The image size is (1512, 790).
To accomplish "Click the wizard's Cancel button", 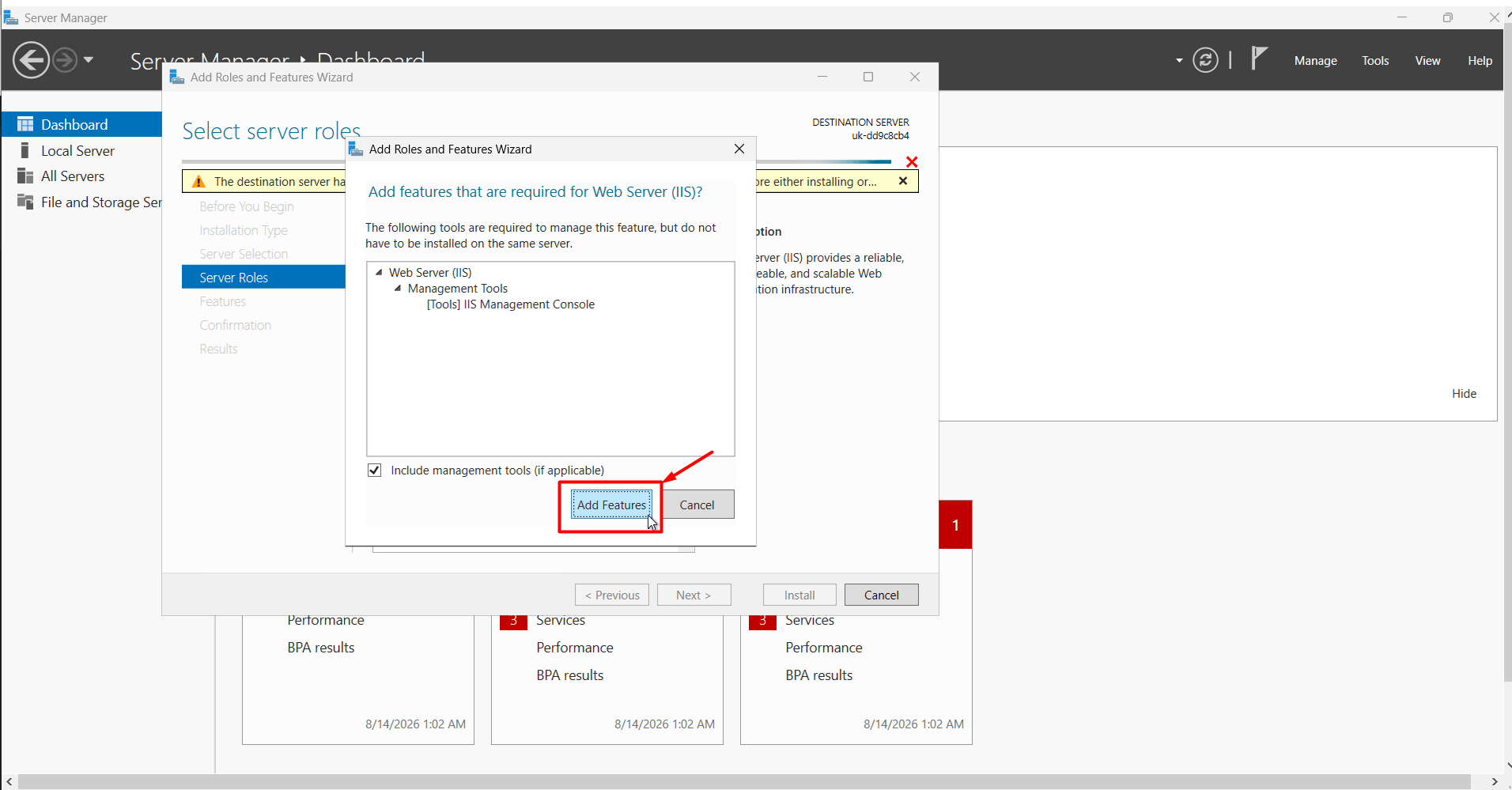I will pyautogui.click(x=881, y=595).
